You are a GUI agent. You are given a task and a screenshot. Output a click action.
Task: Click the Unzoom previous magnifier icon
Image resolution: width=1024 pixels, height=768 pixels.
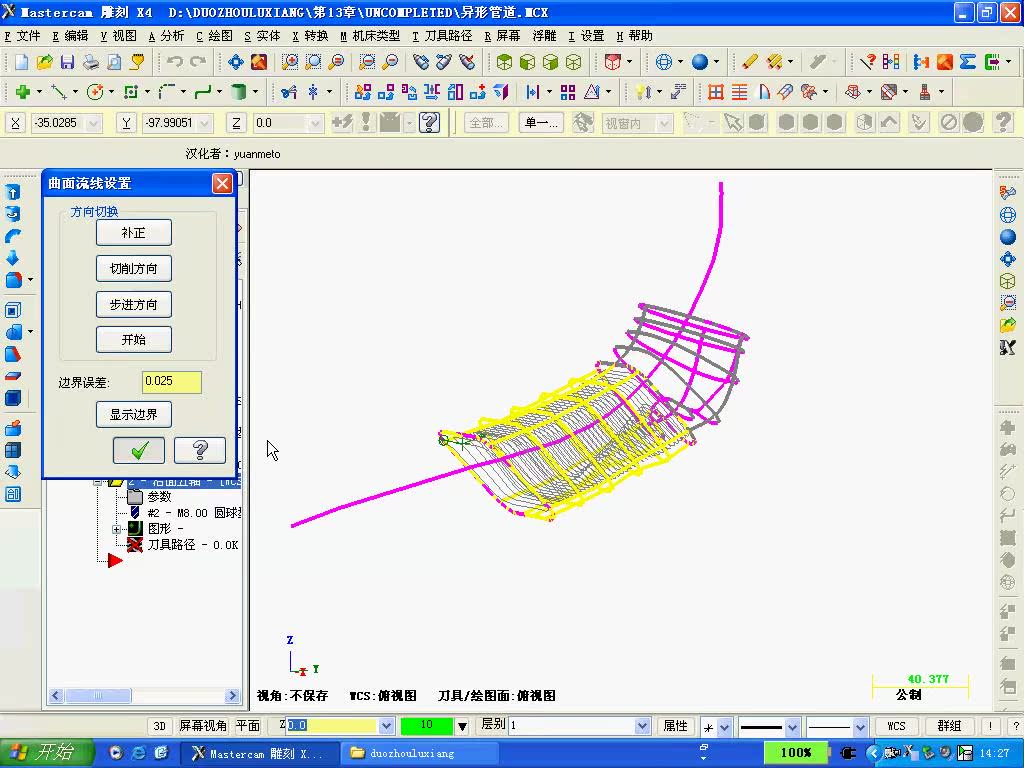[367, 62]
